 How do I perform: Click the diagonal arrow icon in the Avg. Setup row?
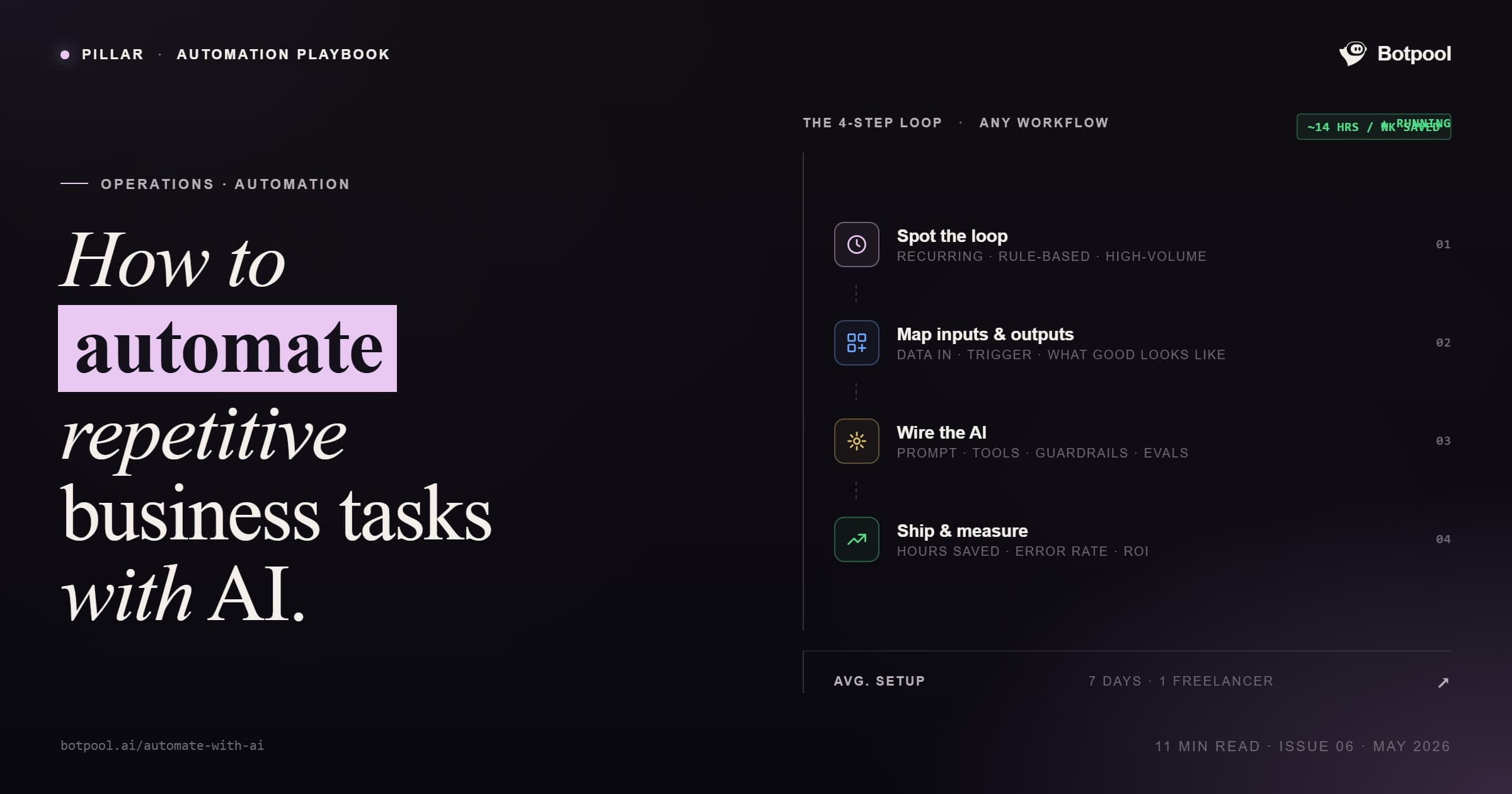(1443, 682)
